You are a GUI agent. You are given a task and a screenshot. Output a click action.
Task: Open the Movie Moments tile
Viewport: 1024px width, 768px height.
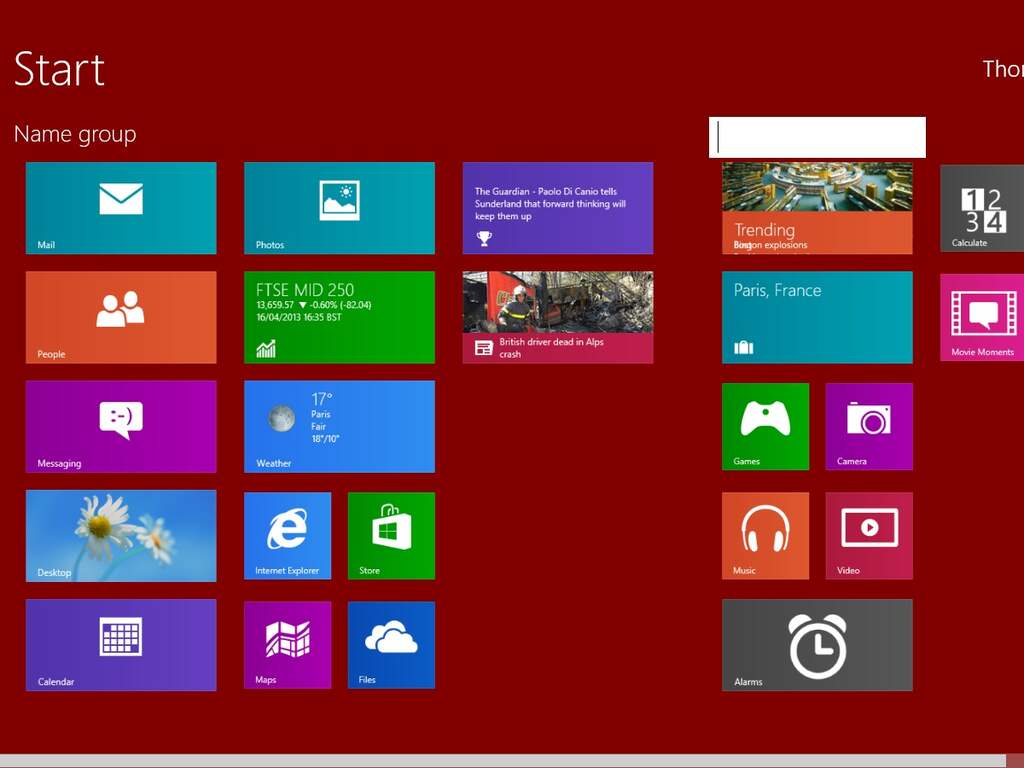click(x=982, y=317)
